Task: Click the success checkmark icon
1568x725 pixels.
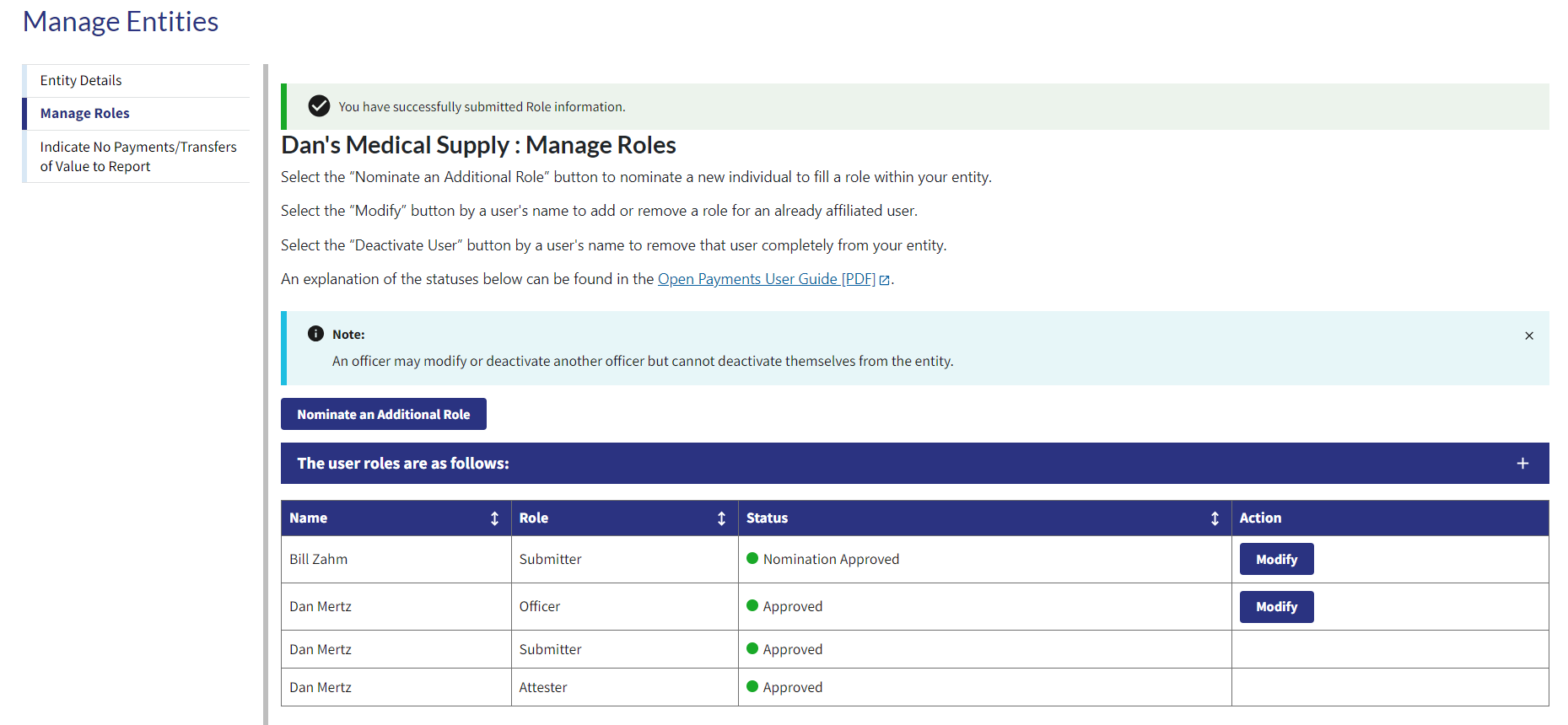Action: [x=319, y=106]
